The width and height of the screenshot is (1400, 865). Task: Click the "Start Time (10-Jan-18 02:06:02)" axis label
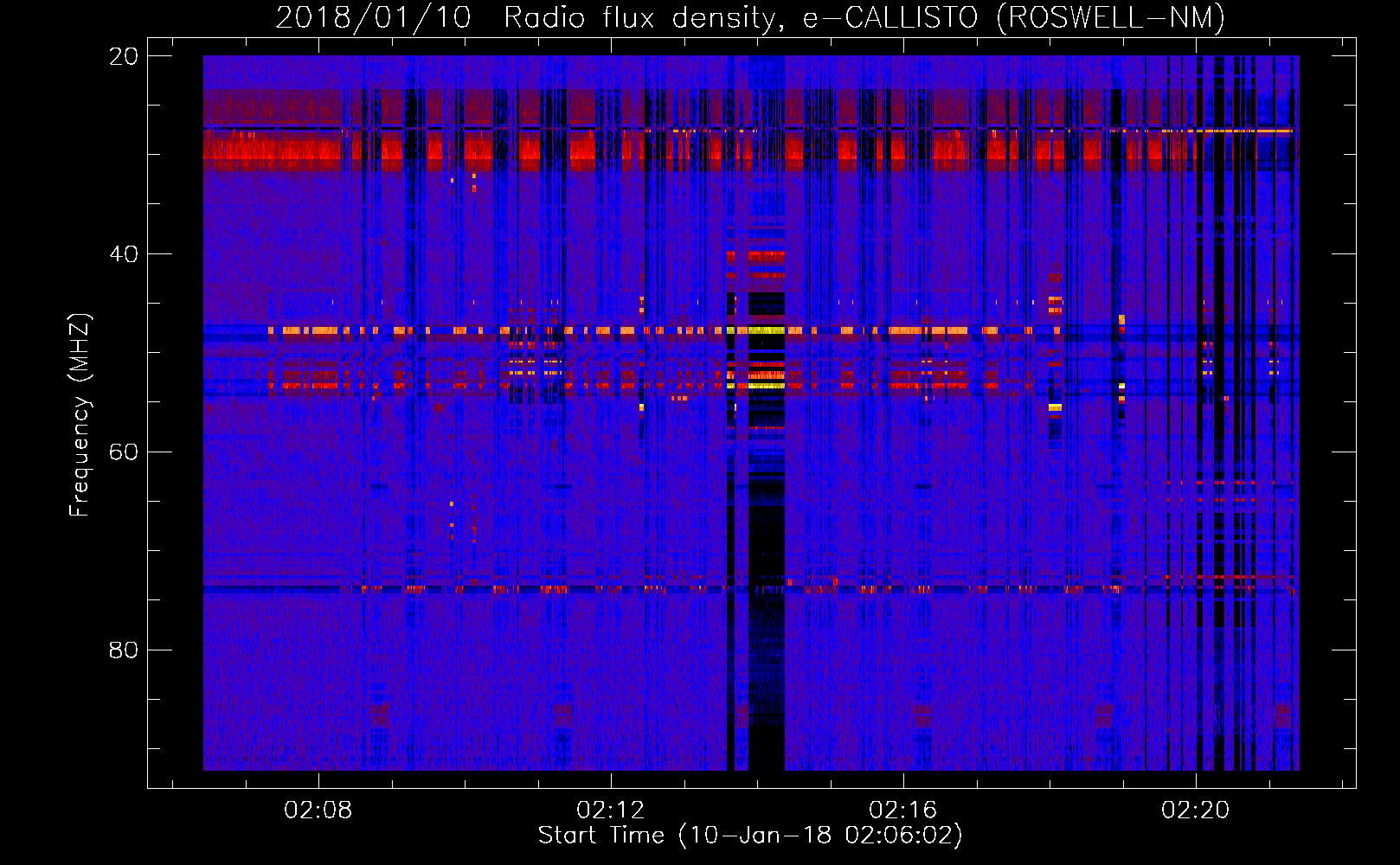[x=750, y=836]
